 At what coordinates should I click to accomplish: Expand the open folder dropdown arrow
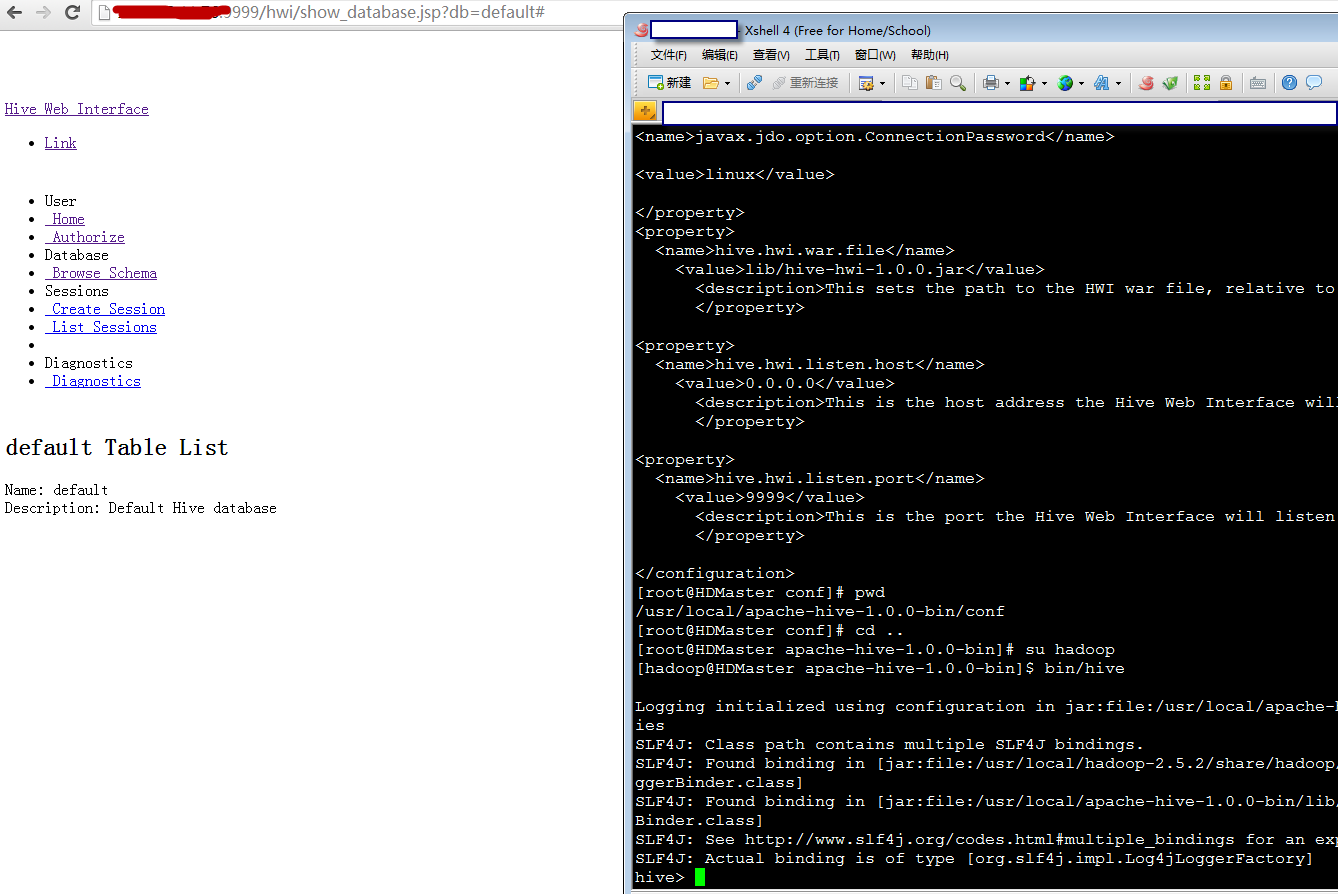(x=727, y=83)
